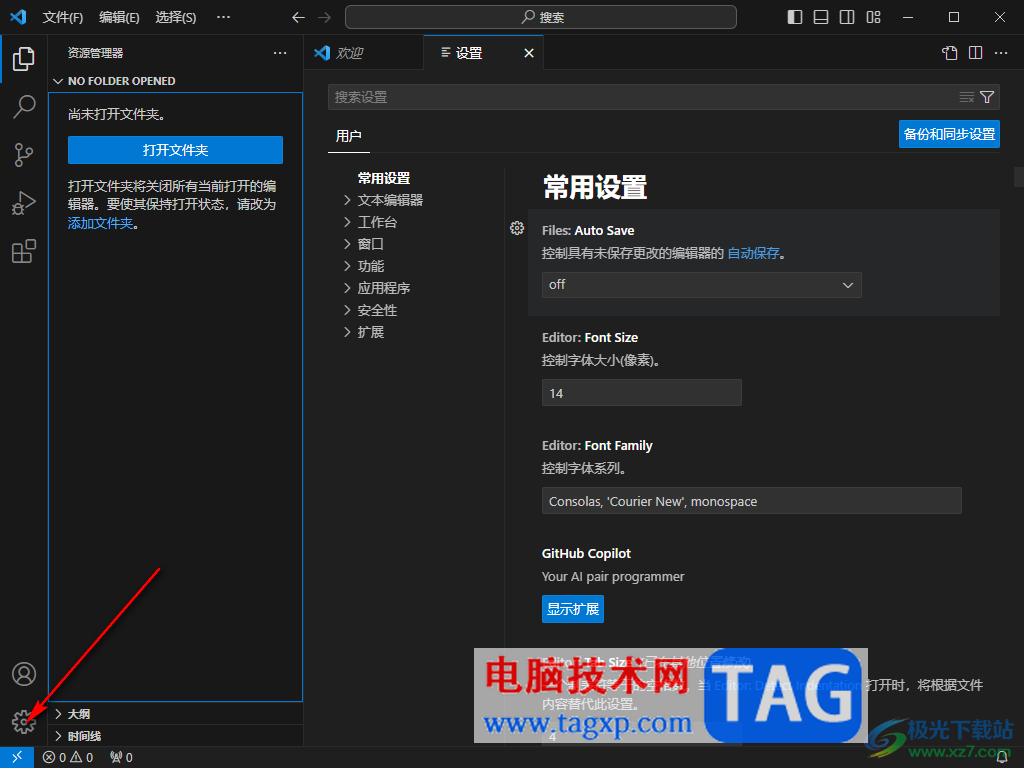Expand the 功能 settings category

[370, 266]
